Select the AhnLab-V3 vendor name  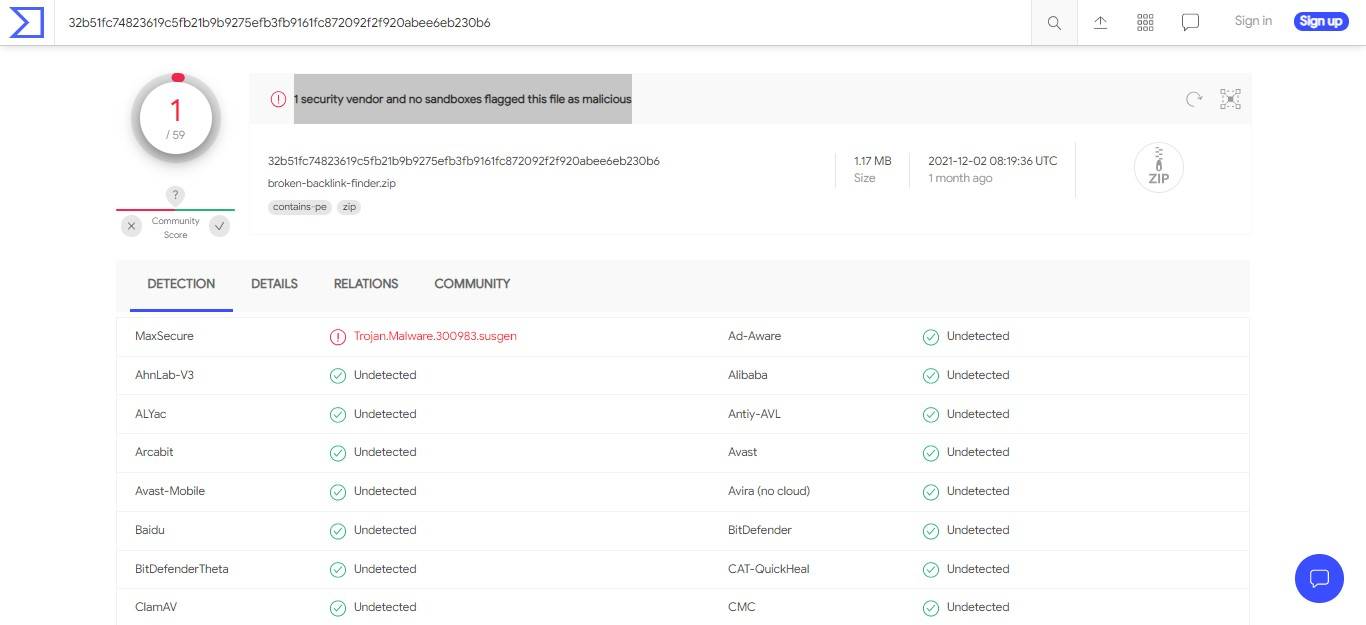(x=165, y=376)
